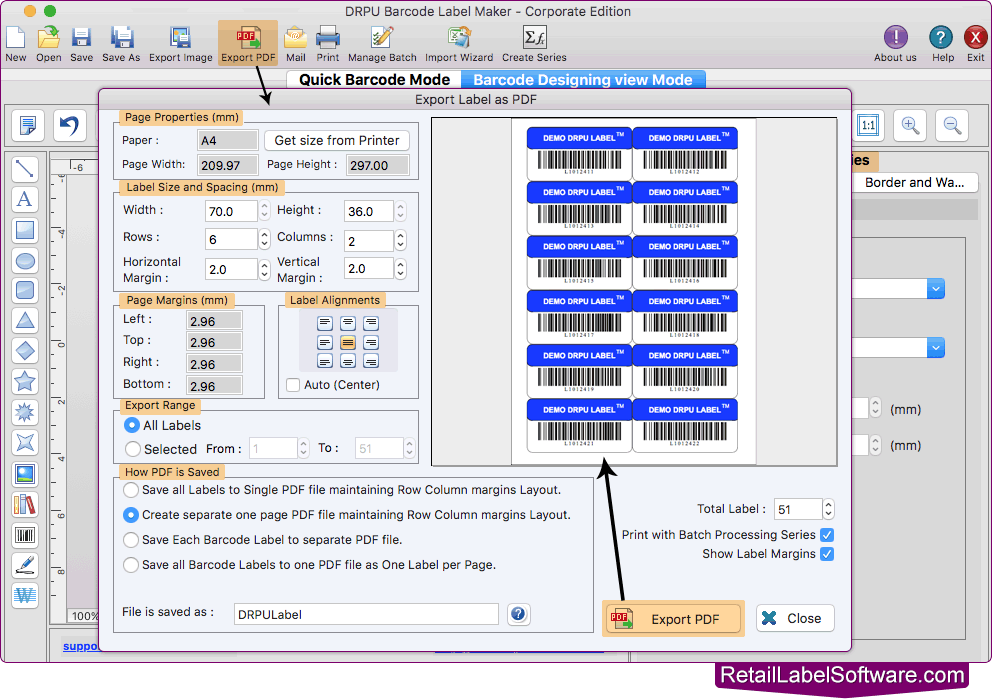Select the Selected export range option
Screen dimensions: 992x699
click(x=131, y=448)
